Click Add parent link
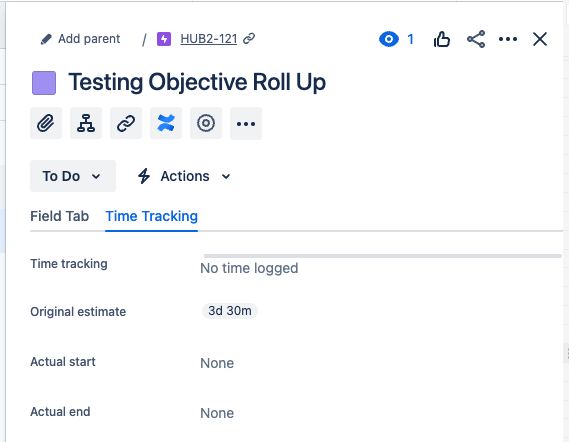Screen dimensions: 569x442 tap(81, 39)
